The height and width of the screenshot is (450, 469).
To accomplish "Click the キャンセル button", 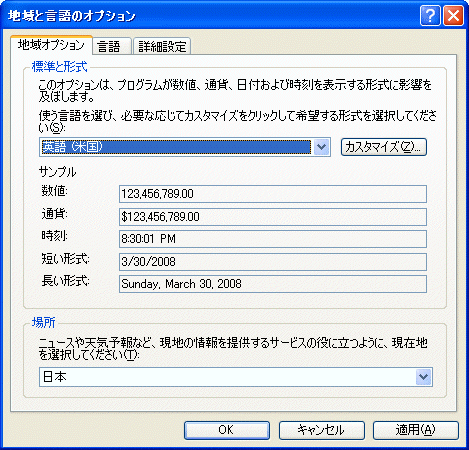I will 322,430.
